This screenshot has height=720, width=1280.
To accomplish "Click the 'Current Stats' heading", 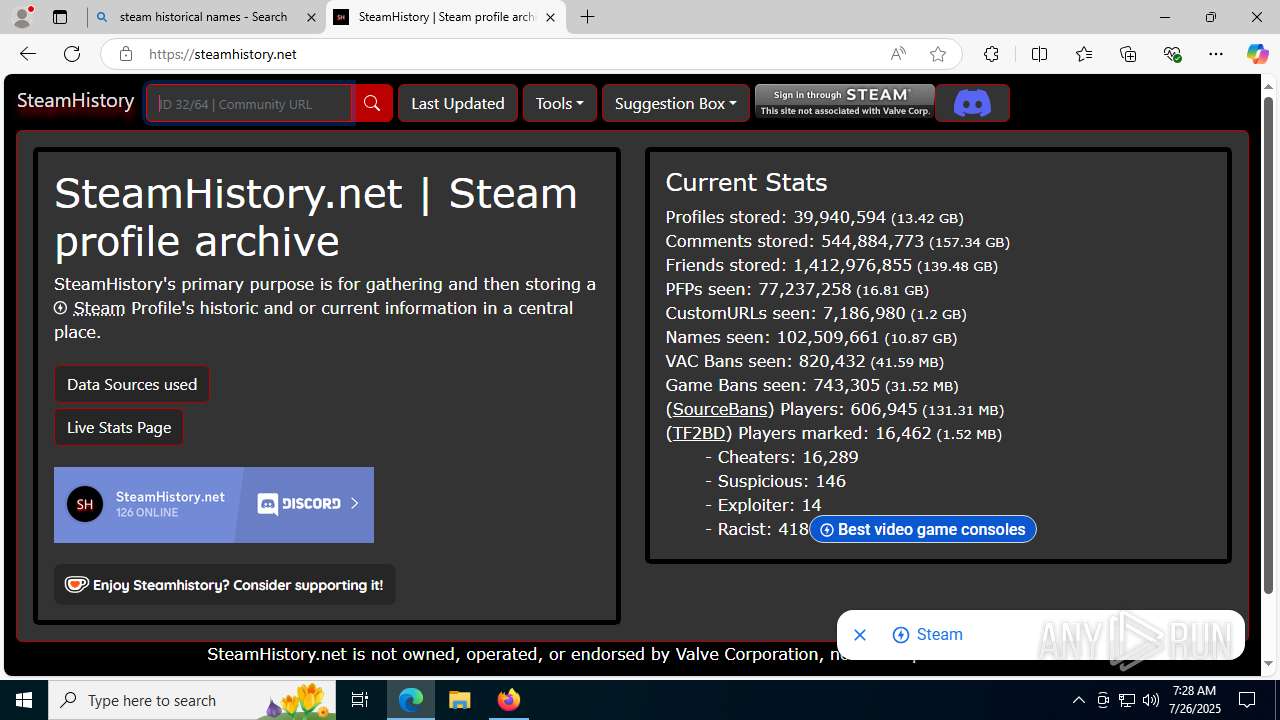I will (x=746, y=182).
